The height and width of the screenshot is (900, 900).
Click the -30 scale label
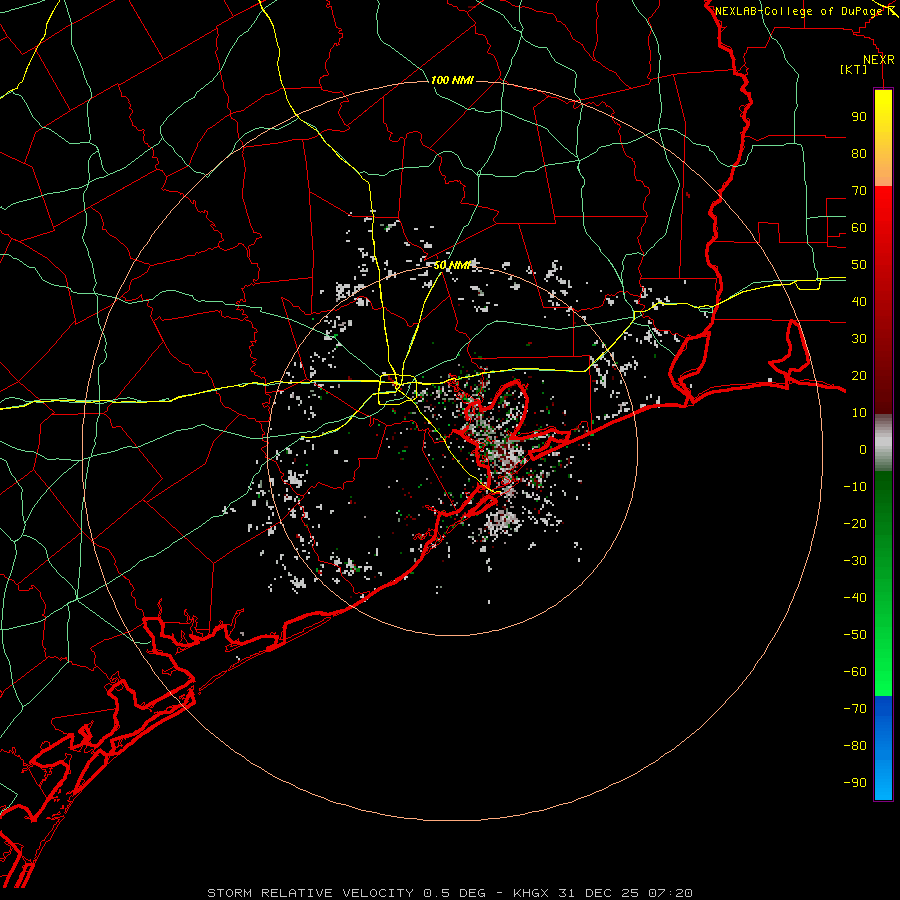[855, 561]
